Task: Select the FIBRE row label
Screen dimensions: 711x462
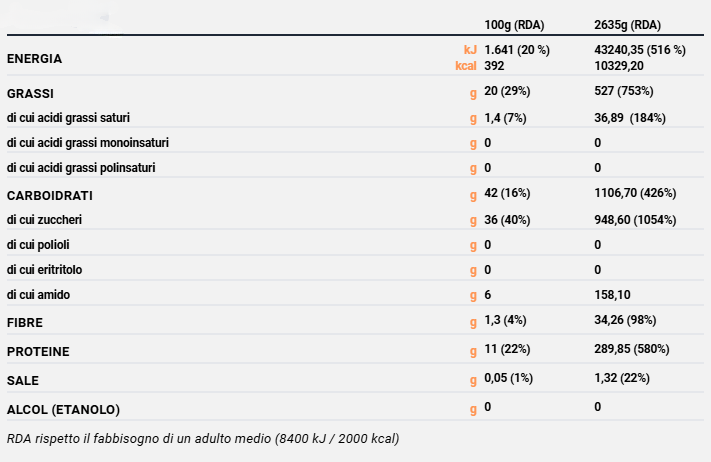Action: click(x=24, y=323)
